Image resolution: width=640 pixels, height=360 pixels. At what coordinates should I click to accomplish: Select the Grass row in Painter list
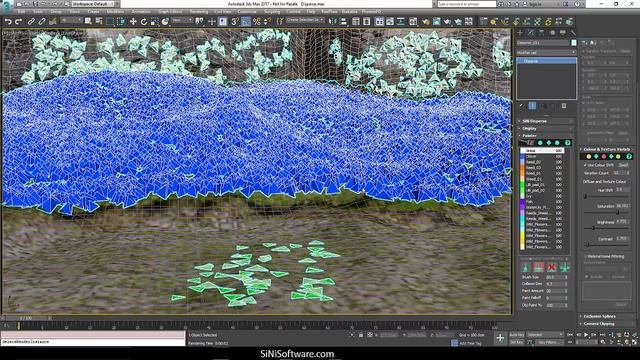point(542,151)
